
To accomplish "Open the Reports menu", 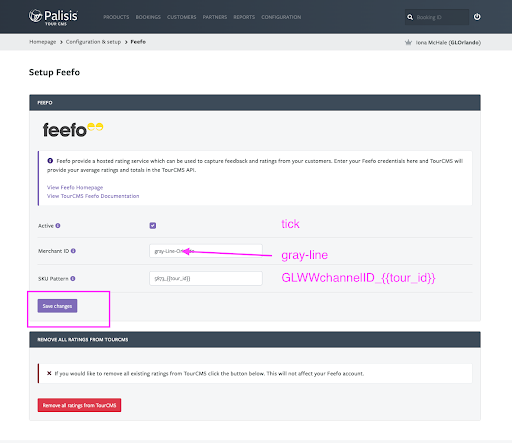I will 244,17.
